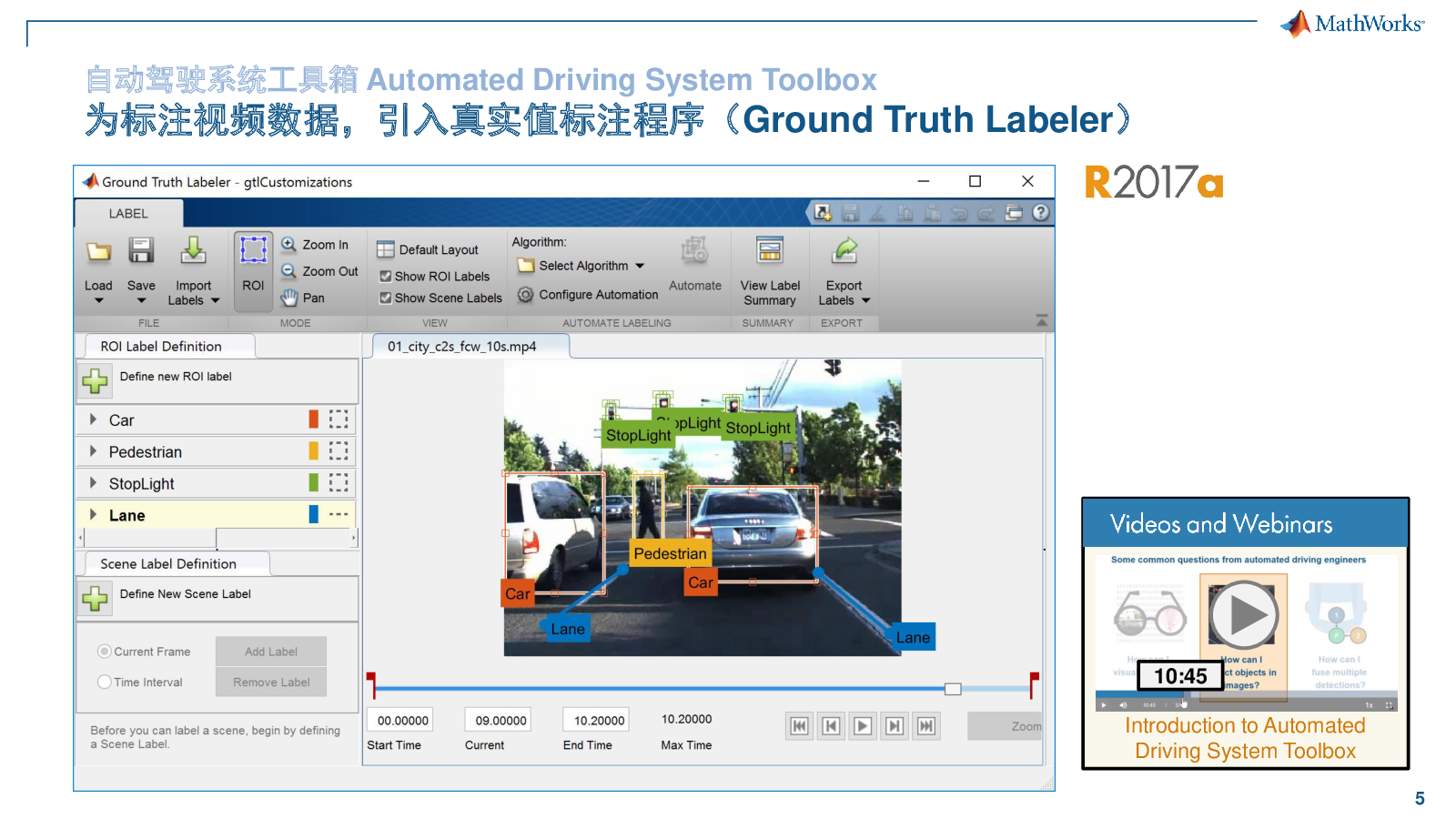Click the rectangle shape icon for Car label

coord(339,419)
